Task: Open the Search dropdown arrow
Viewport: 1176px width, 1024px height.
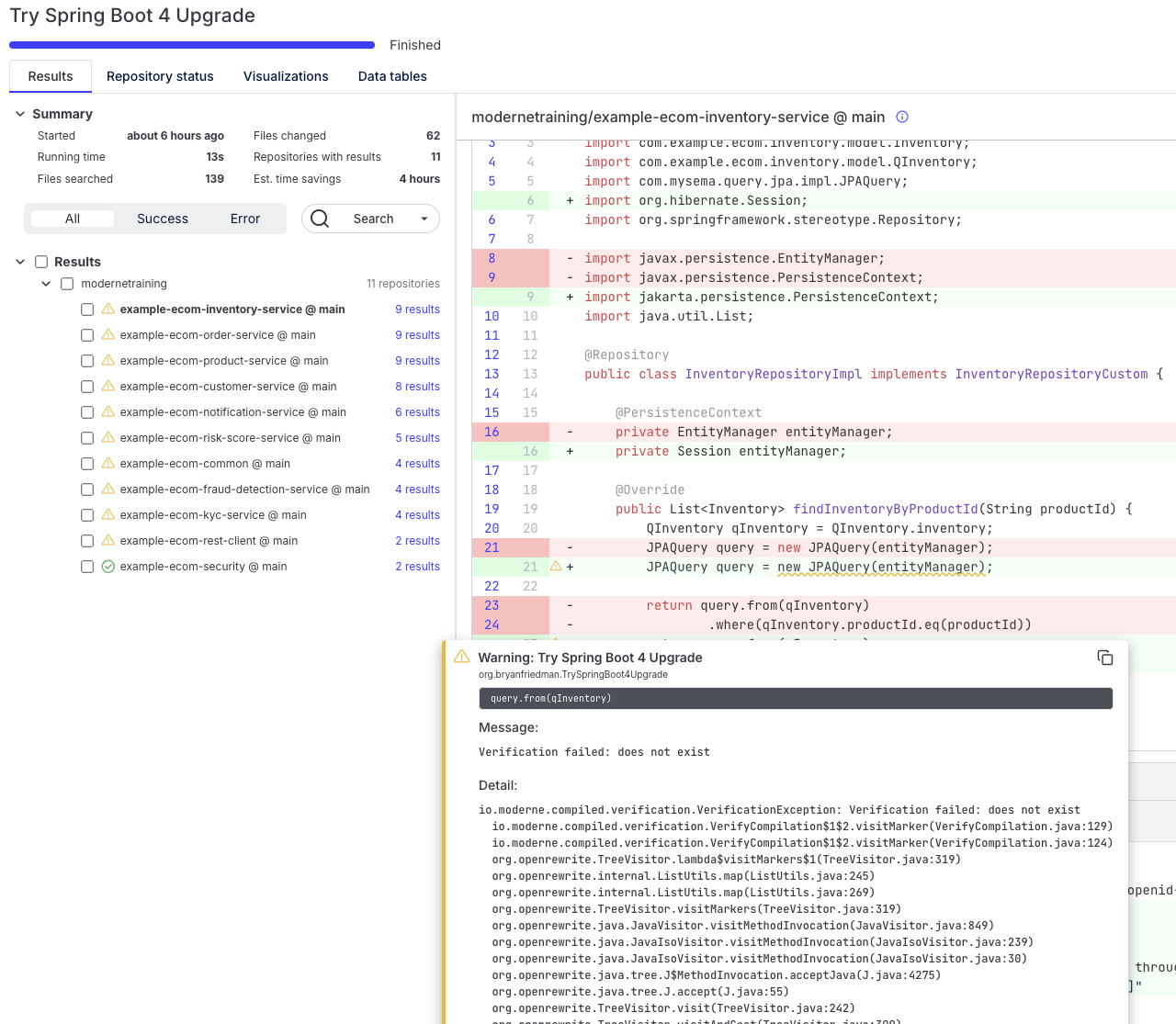Action: (x=424, y=219)
